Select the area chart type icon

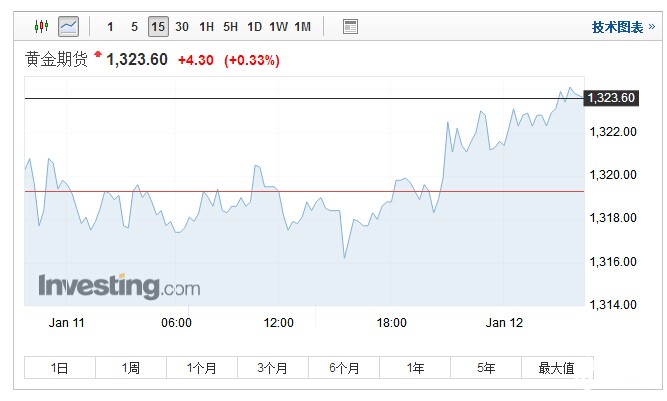(68, 27)
